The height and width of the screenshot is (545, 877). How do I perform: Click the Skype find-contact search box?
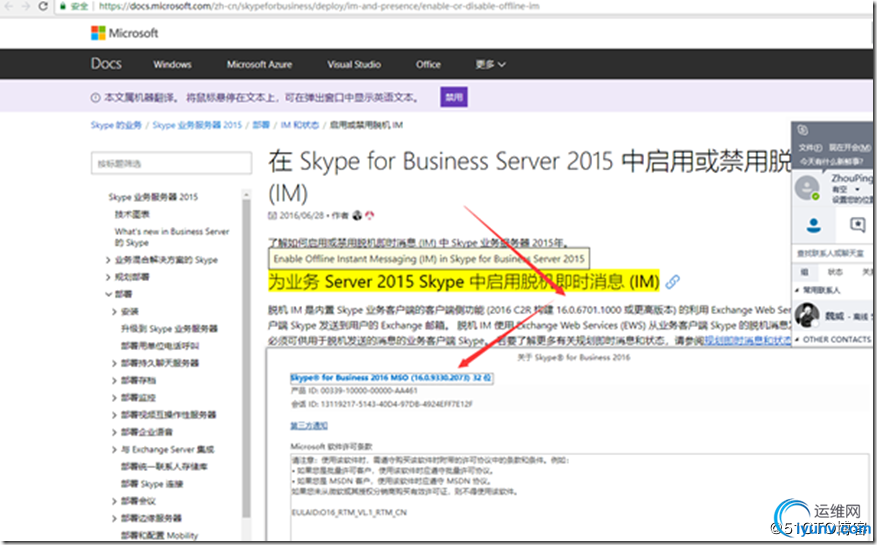(x=832, y=253)
